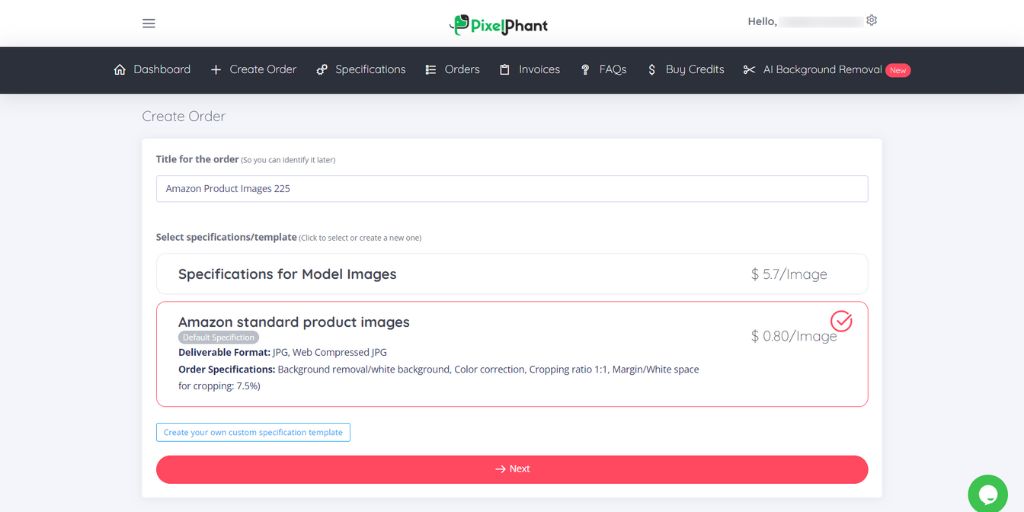
Task: Click the Orders list icon
Action: click(x=430, y=70)
